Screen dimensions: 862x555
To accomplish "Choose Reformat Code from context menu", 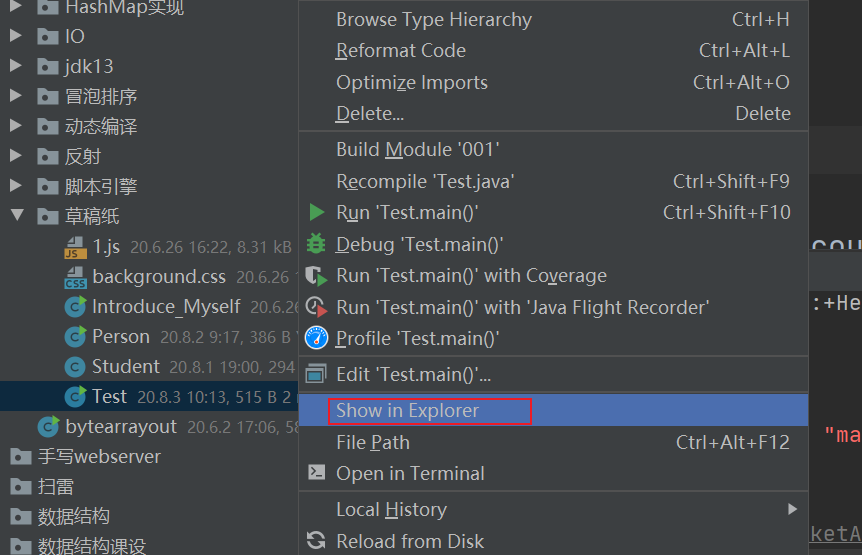I will 400,51.
